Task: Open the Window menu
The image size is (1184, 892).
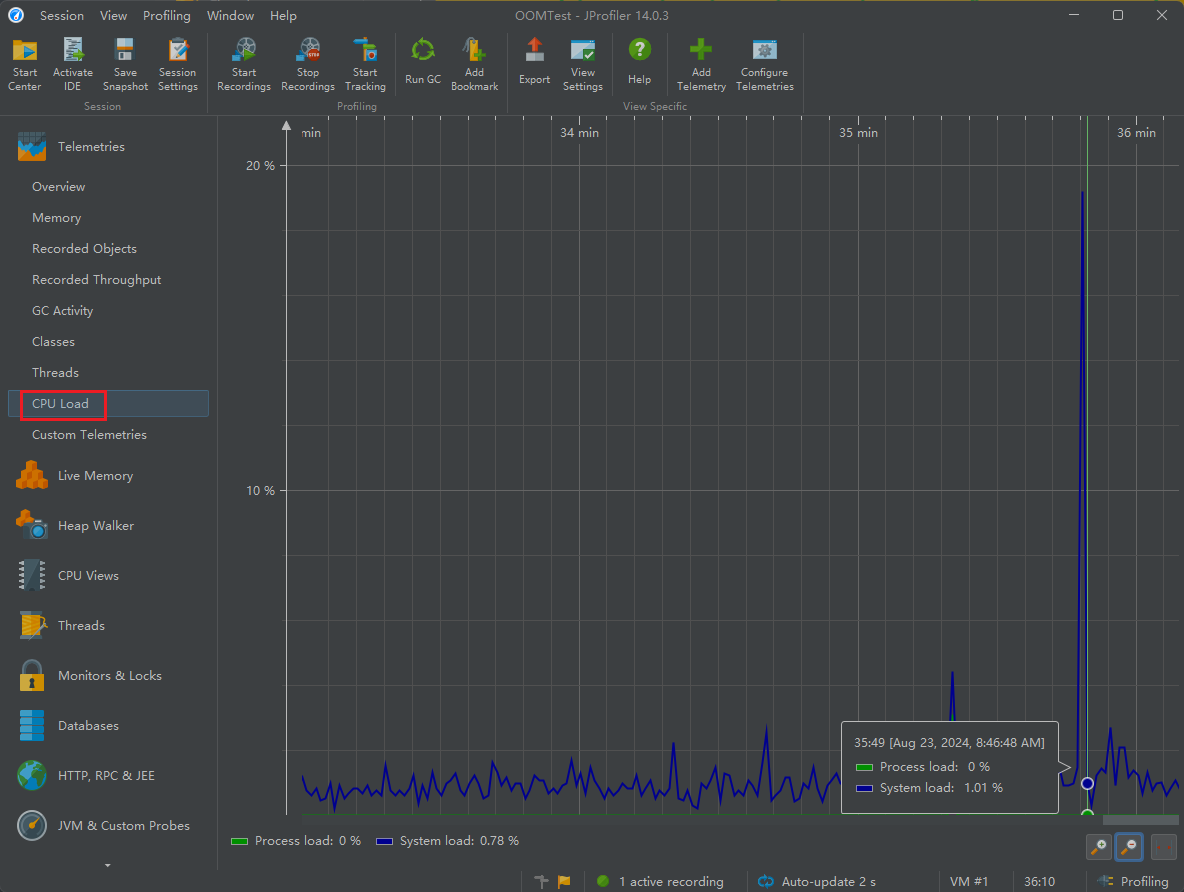Action: pos(230,15)
